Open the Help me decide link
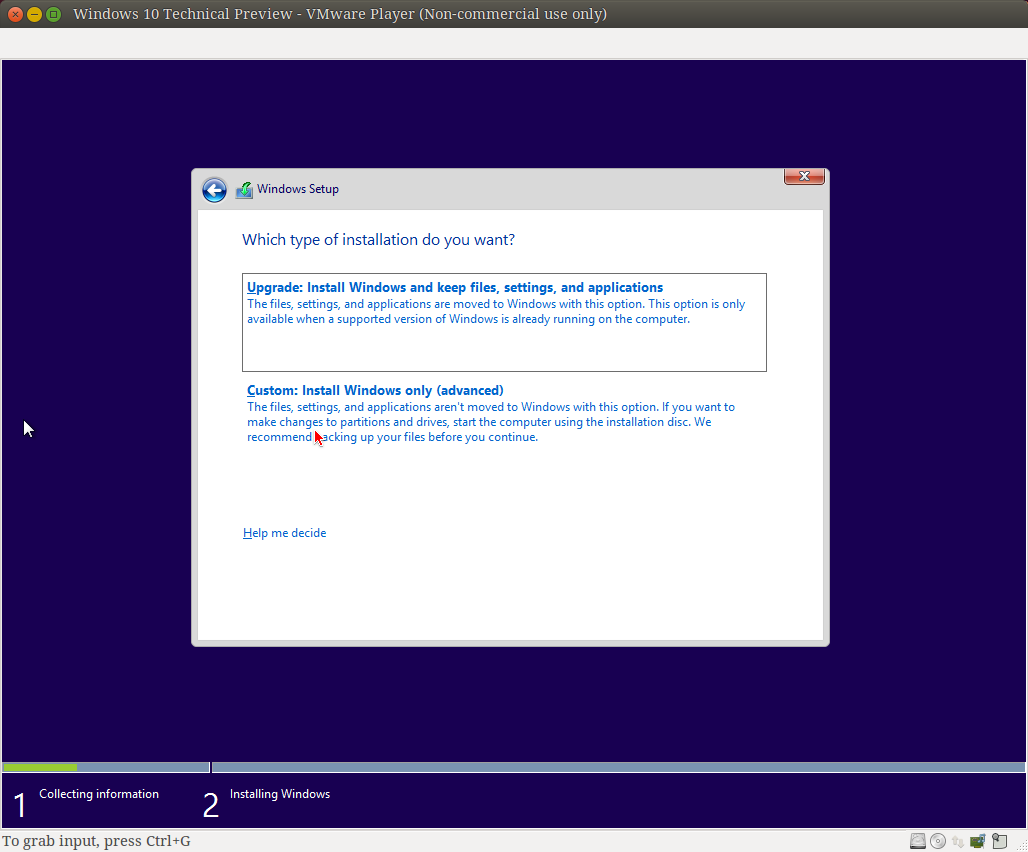The width and height of the screenshot is (1028, 852). [285, 533]
